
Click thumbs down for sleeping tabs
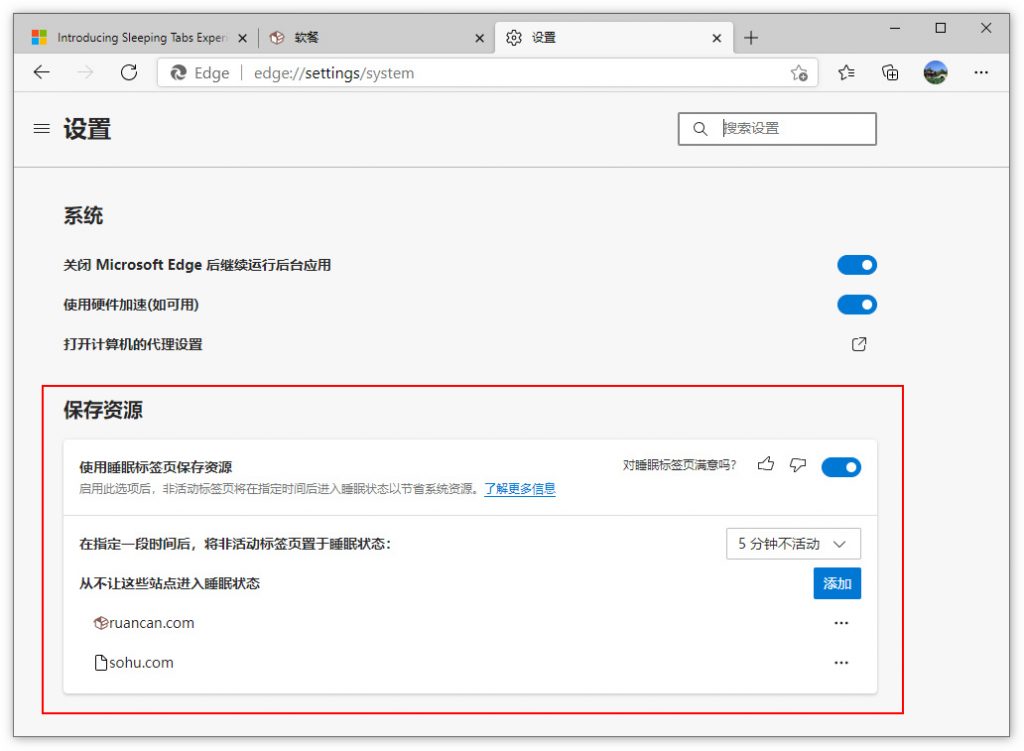pos(797,464)
